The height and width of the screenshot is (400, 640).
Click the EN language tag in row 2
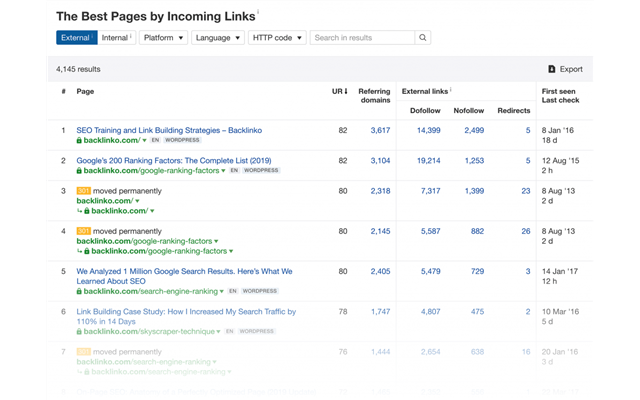[x=234, y=171]
